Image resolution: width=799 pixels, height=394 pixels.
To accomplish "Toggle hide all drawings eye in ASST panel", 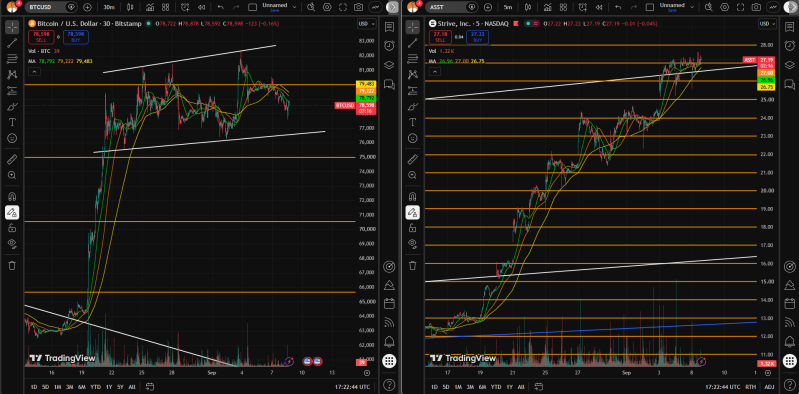I will [412, 243].
